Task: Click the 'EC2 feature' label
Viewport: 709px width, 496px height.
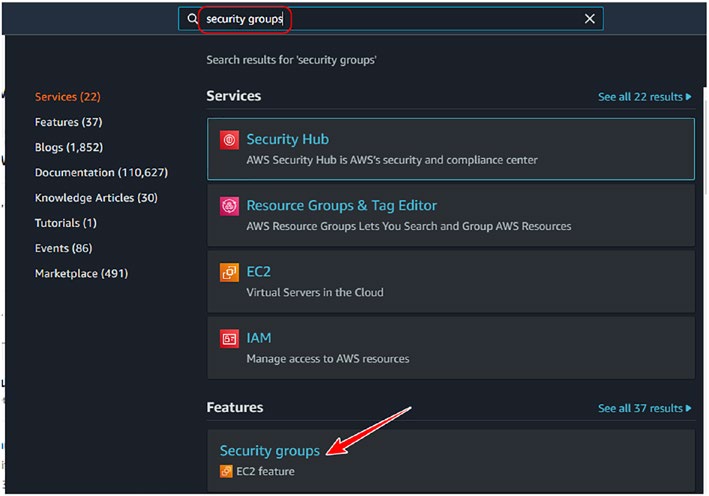Action: [265, 471]
